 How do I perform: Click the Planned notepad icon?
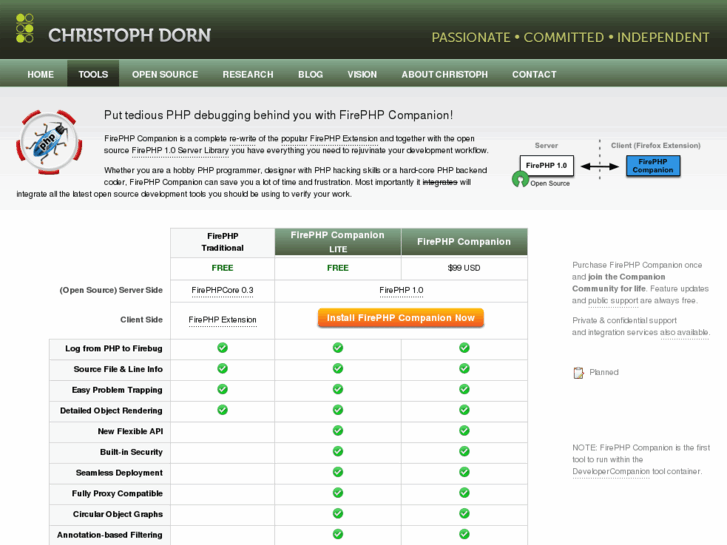(578, 372)
